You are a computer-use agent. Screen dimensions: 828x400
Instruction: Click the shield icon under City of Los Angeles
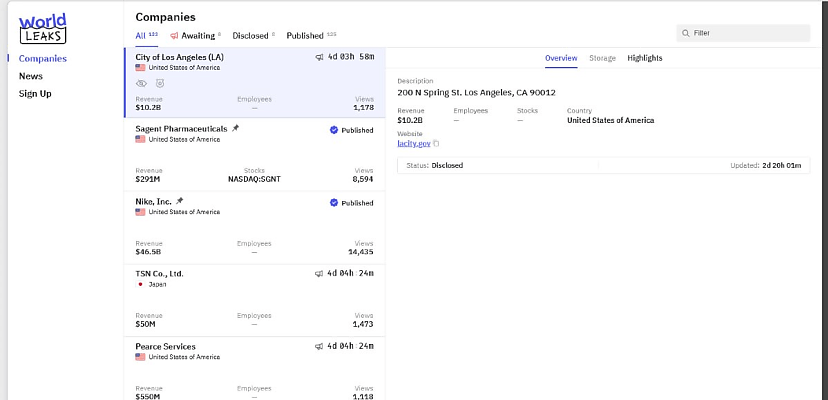(160, 83)
